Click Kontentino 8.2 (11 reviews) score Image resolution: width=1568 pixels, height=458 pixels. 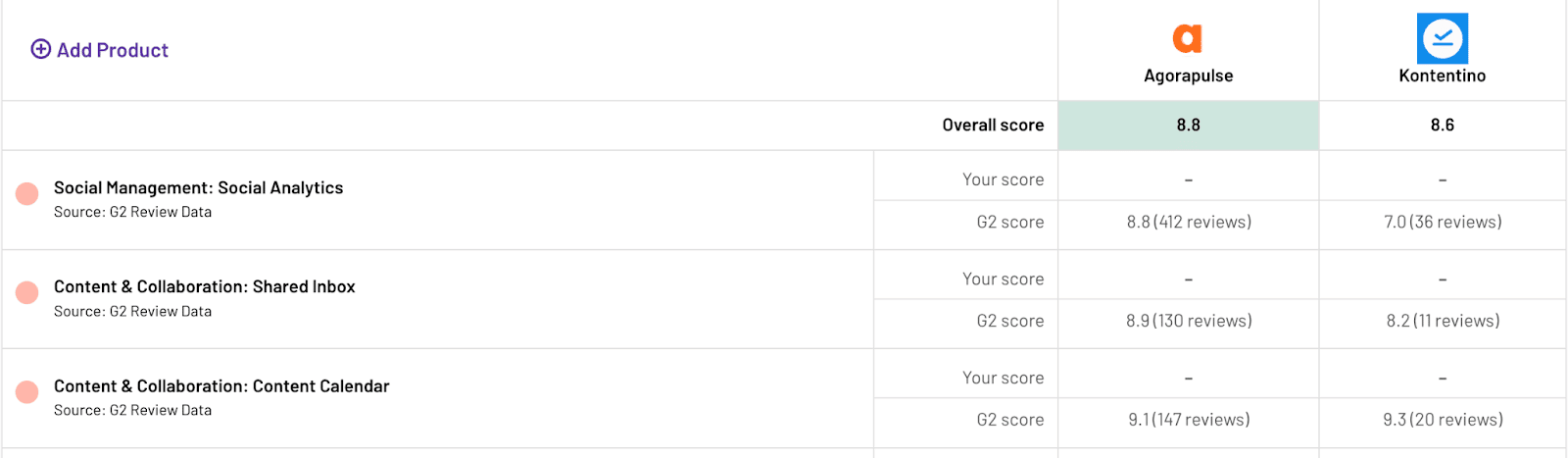(1443, 321)
